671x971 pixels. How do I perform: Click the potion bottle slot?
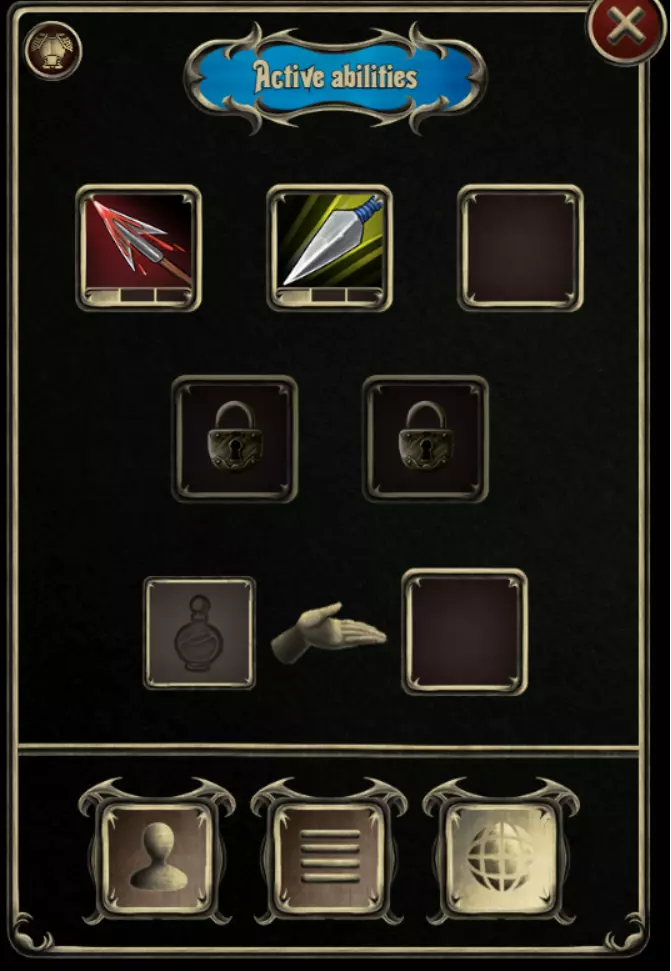tap(199, 633)
